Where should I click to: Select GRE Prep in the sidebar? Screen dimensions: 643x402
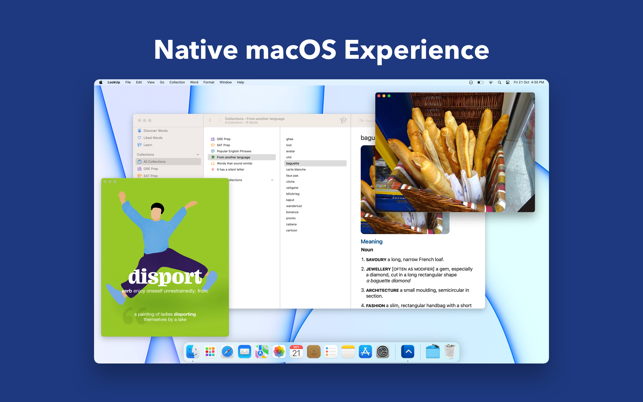point(168,169)
